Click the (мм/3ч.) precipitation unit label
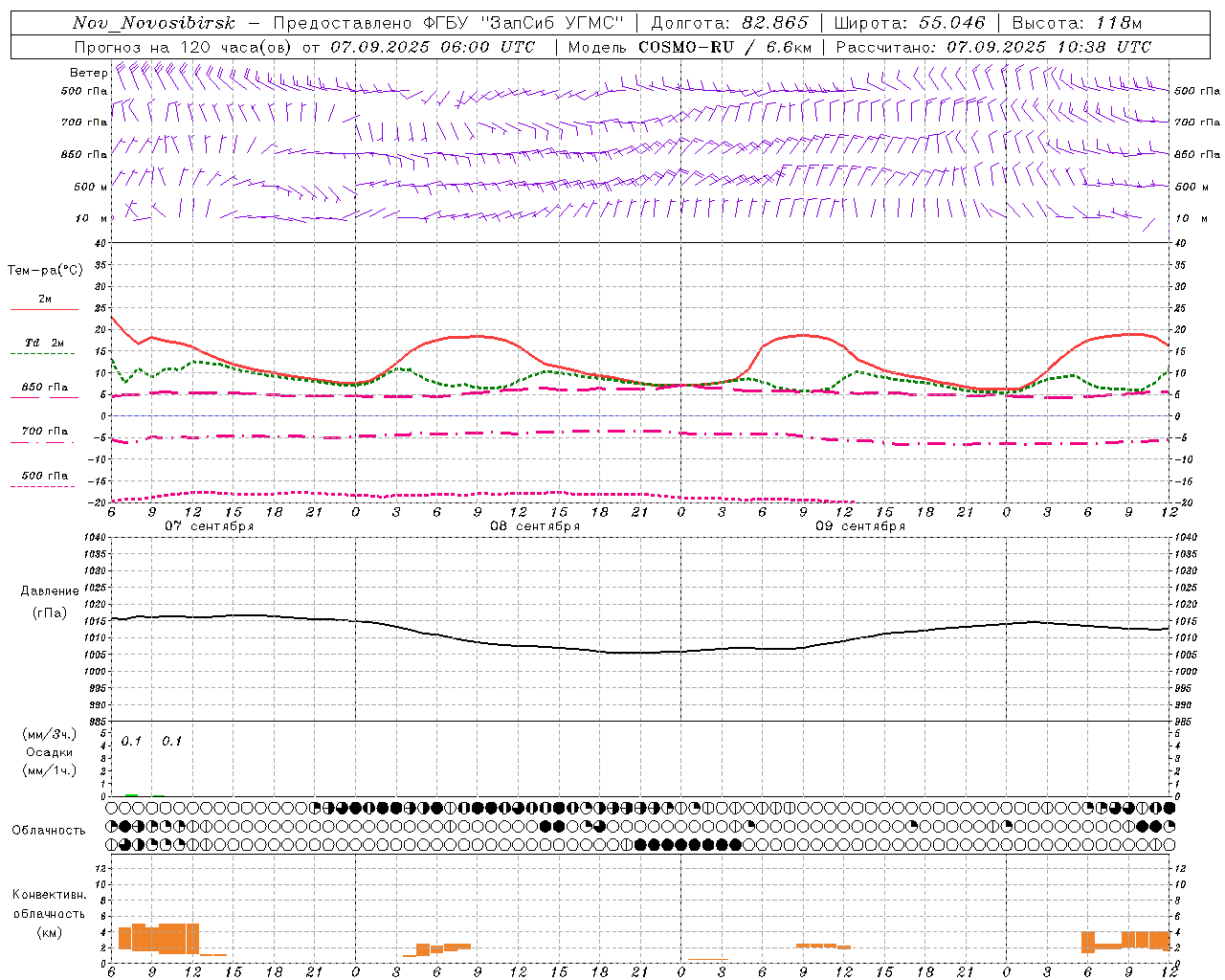 click(50, 734)
